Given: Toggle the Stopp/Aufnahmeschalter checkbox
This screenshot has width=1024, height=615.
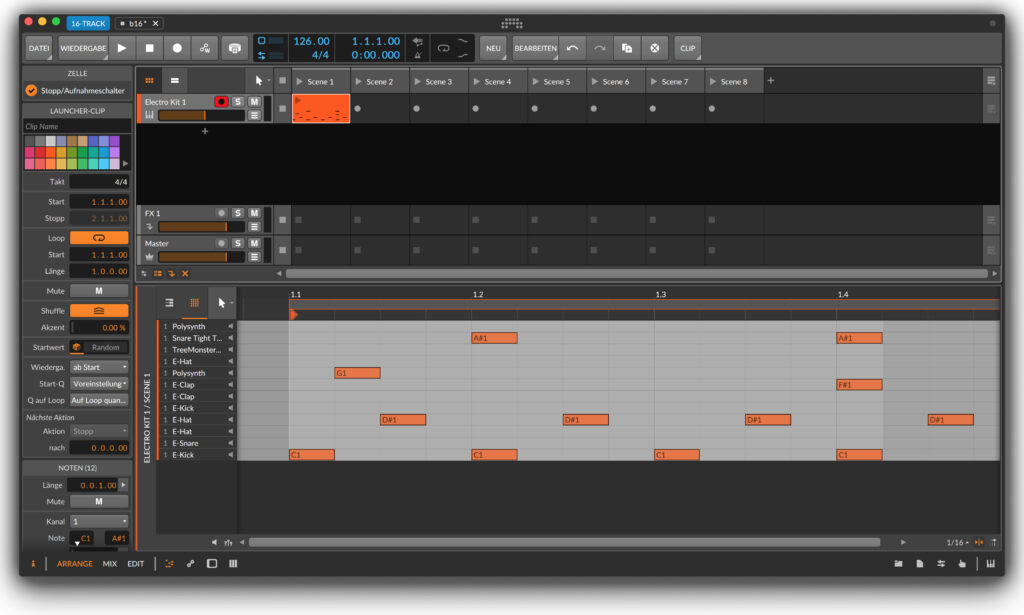Looking at the screenshot, I should tap(31, 90).
